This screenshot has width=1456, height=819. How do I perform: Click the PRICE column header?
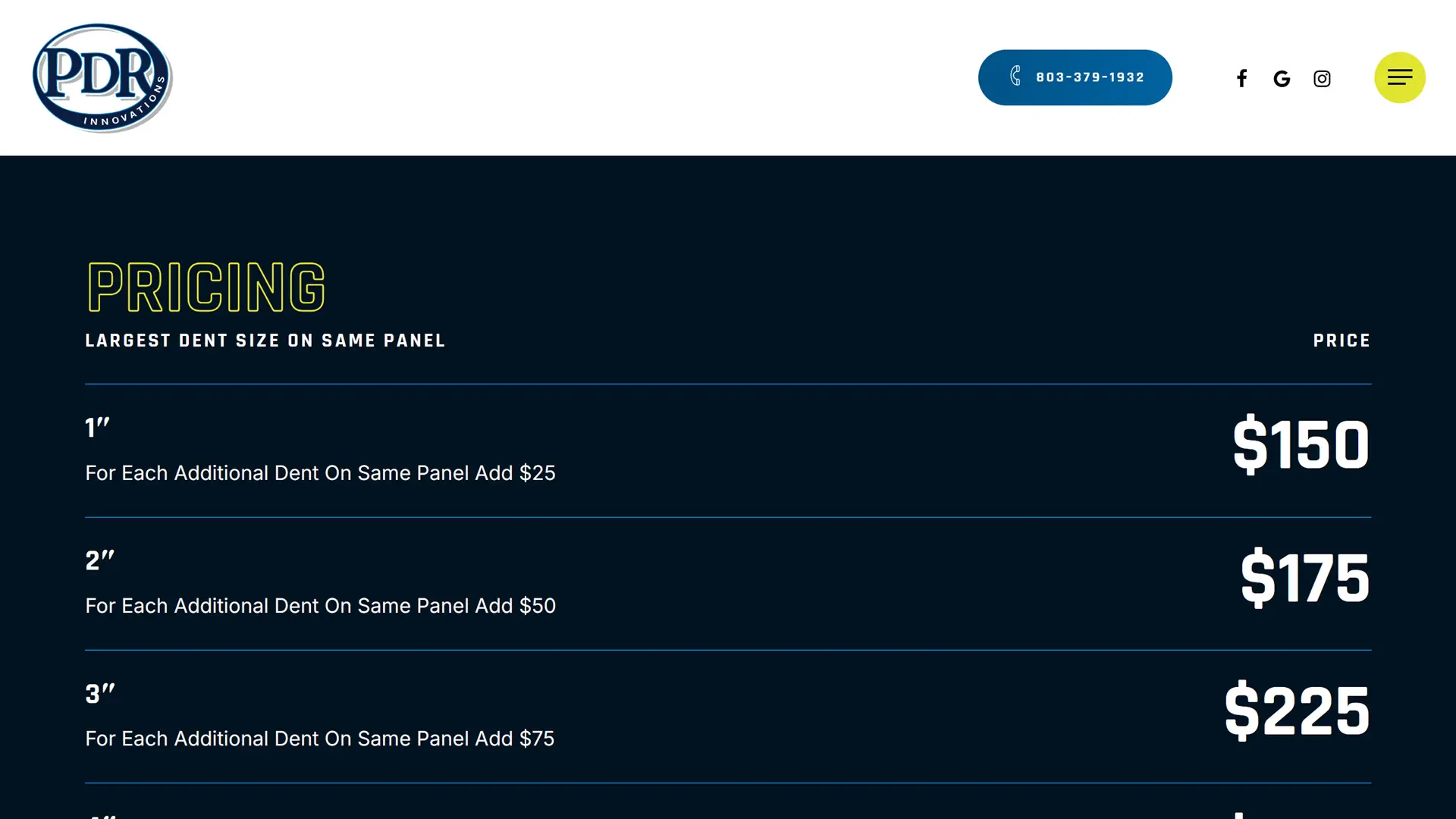(1341, 341)
